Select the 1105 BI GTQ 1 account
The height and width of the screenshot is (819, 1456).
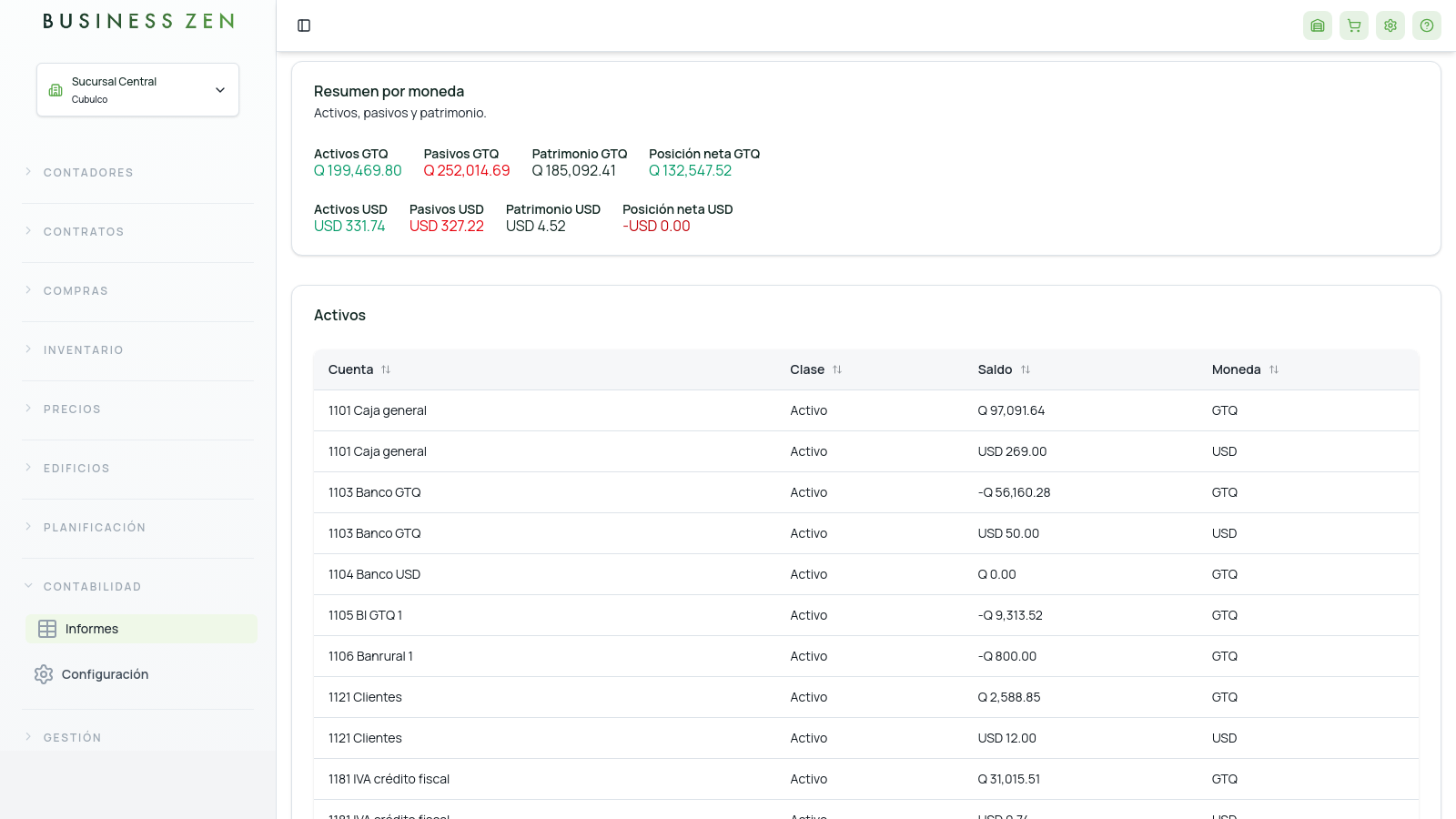(x=365, y=615)
